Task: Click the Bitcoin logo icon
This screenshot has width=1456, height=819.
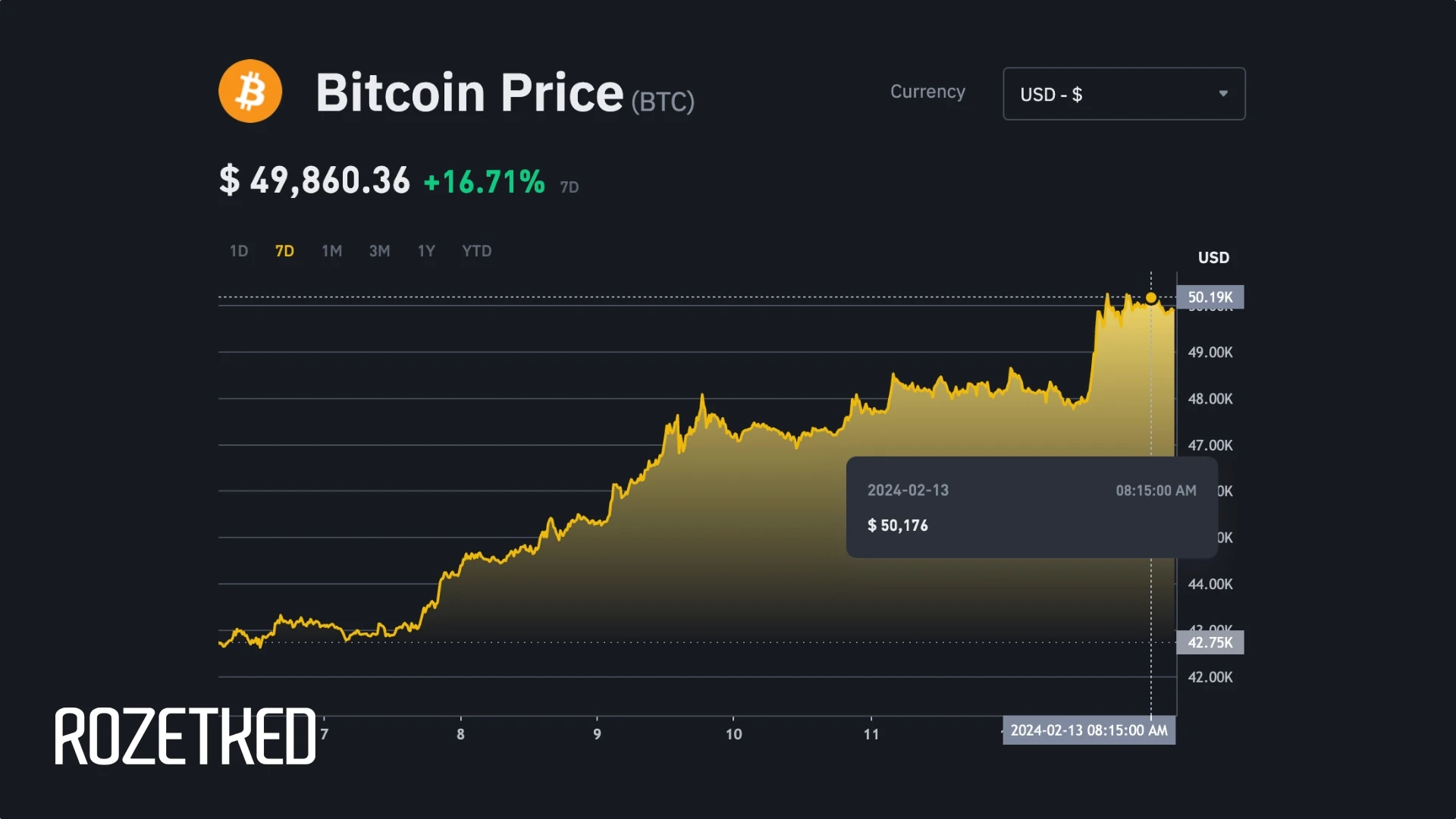Action: pyautogui.click(x=250, y=90)
